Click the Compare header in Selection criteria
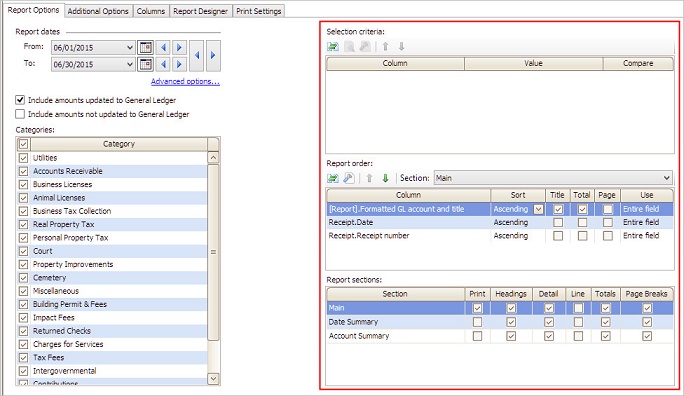 click(x=638, y=64)
